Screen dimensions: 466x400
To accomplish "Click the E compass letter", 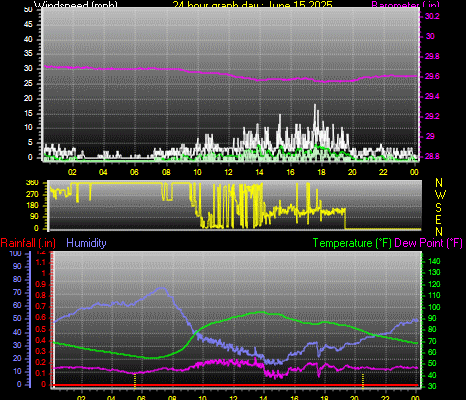I will pos(439,220).
